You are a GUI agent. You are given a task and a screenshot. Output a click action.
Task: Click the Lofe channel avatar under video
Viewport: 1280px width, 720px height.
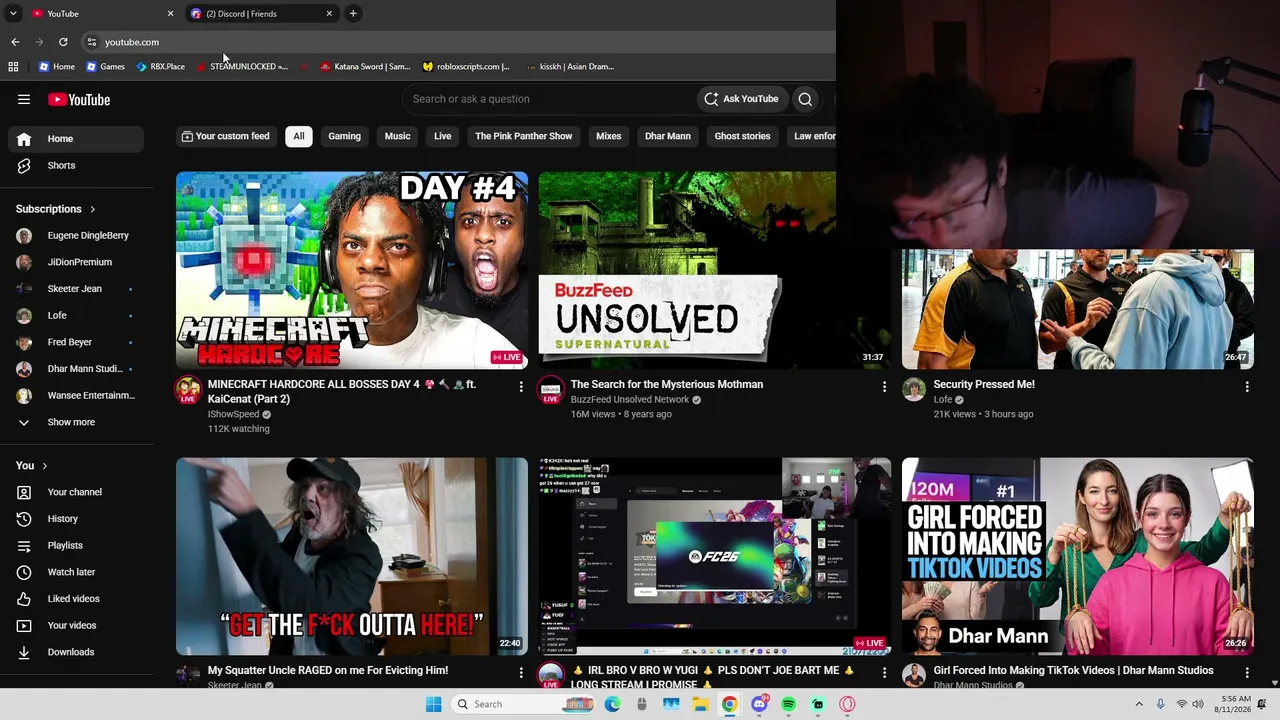tap(914, 390)
